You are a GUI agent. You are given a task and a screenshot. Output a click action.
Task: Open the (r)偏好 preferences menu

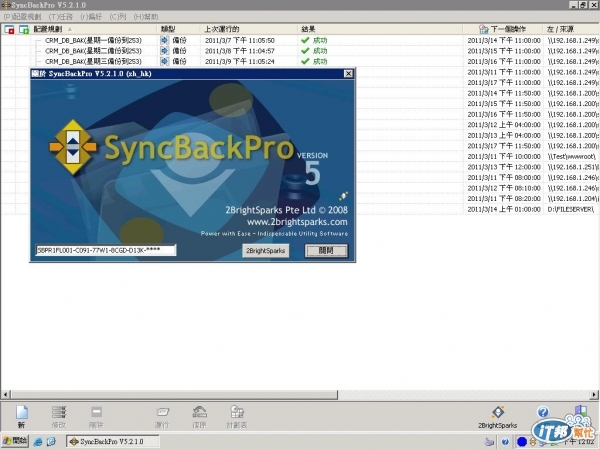click(x=91, y=16)
